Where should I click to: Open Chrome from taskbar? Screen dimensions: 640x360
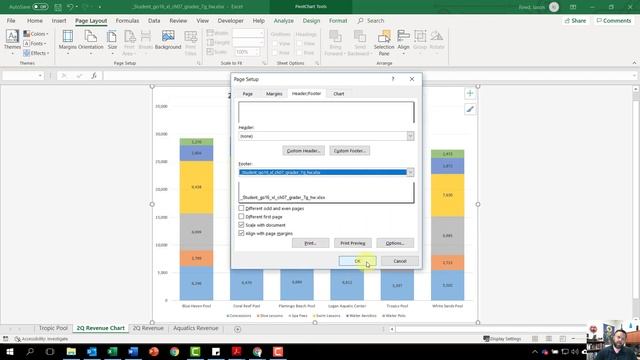[x=174, y=351]
